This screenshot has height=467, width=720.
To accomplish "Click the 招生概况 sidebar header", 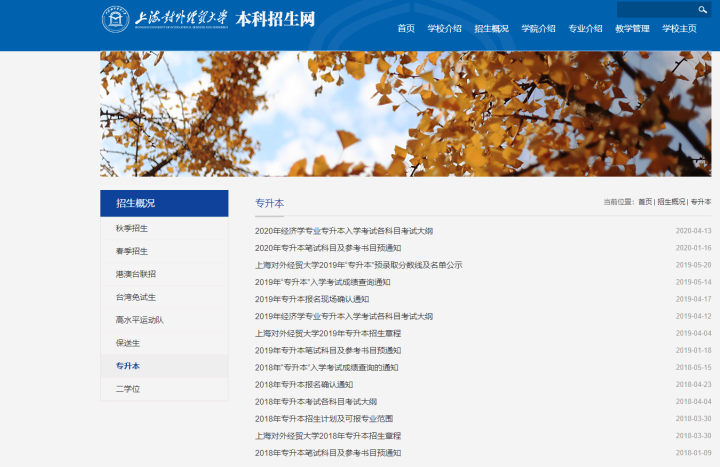I will pyautogui.click(x=164, y=203).
